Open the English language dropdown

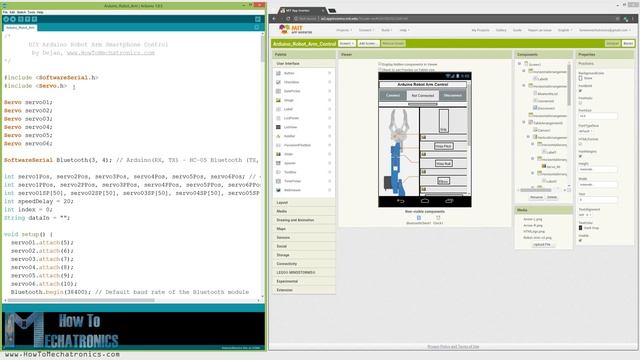point(565,30)
